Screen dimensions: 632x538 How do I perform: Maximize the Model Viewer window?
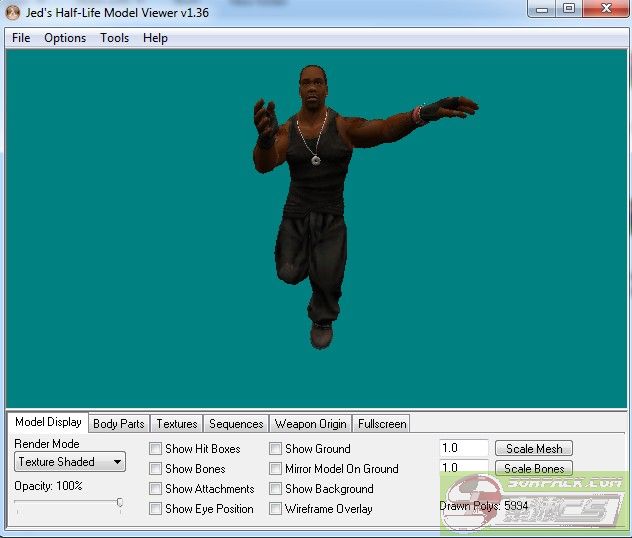pos(569,8)
